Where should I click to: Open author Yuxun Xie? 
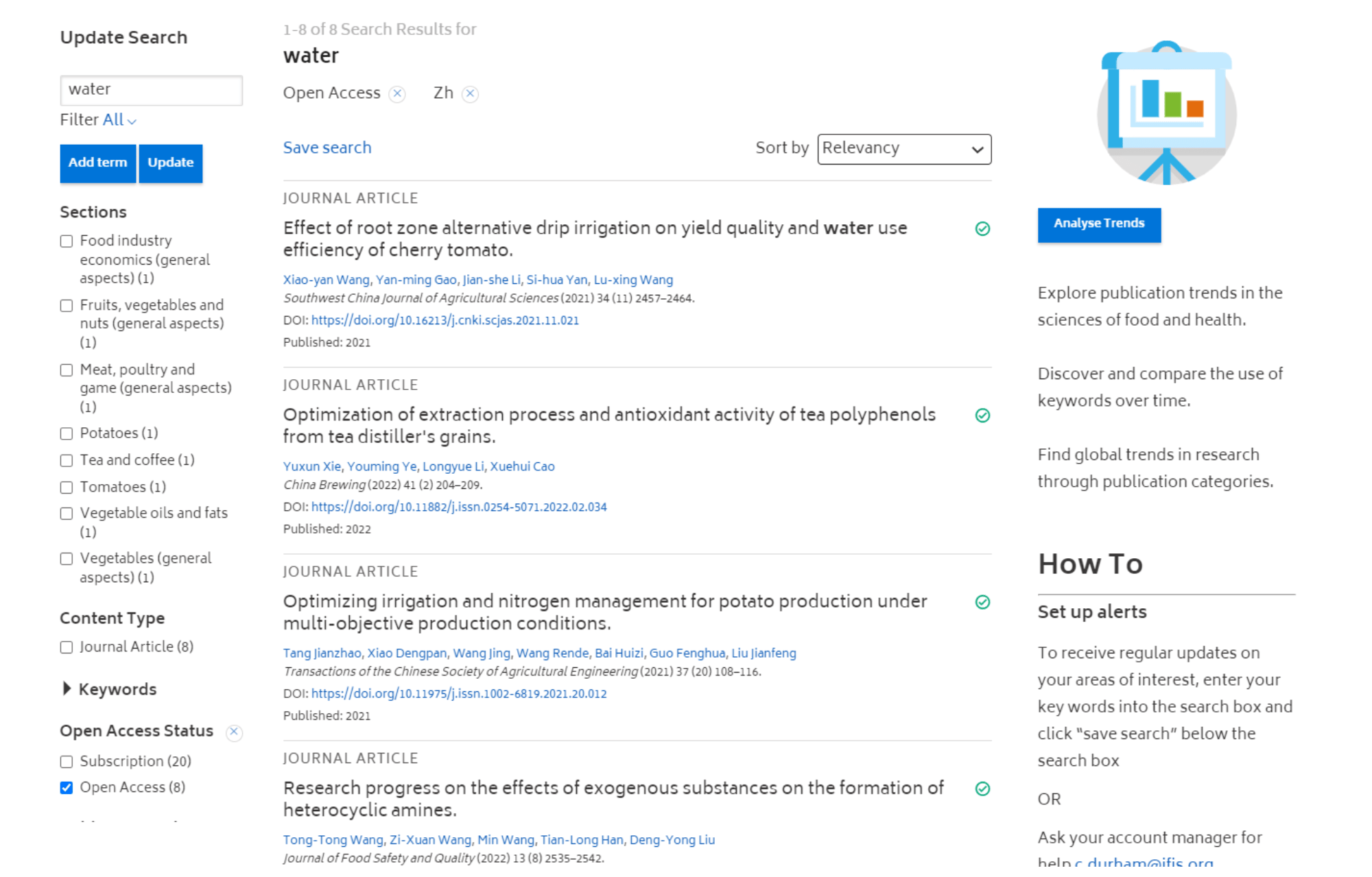pyautogui.click(x=312, y=466)
